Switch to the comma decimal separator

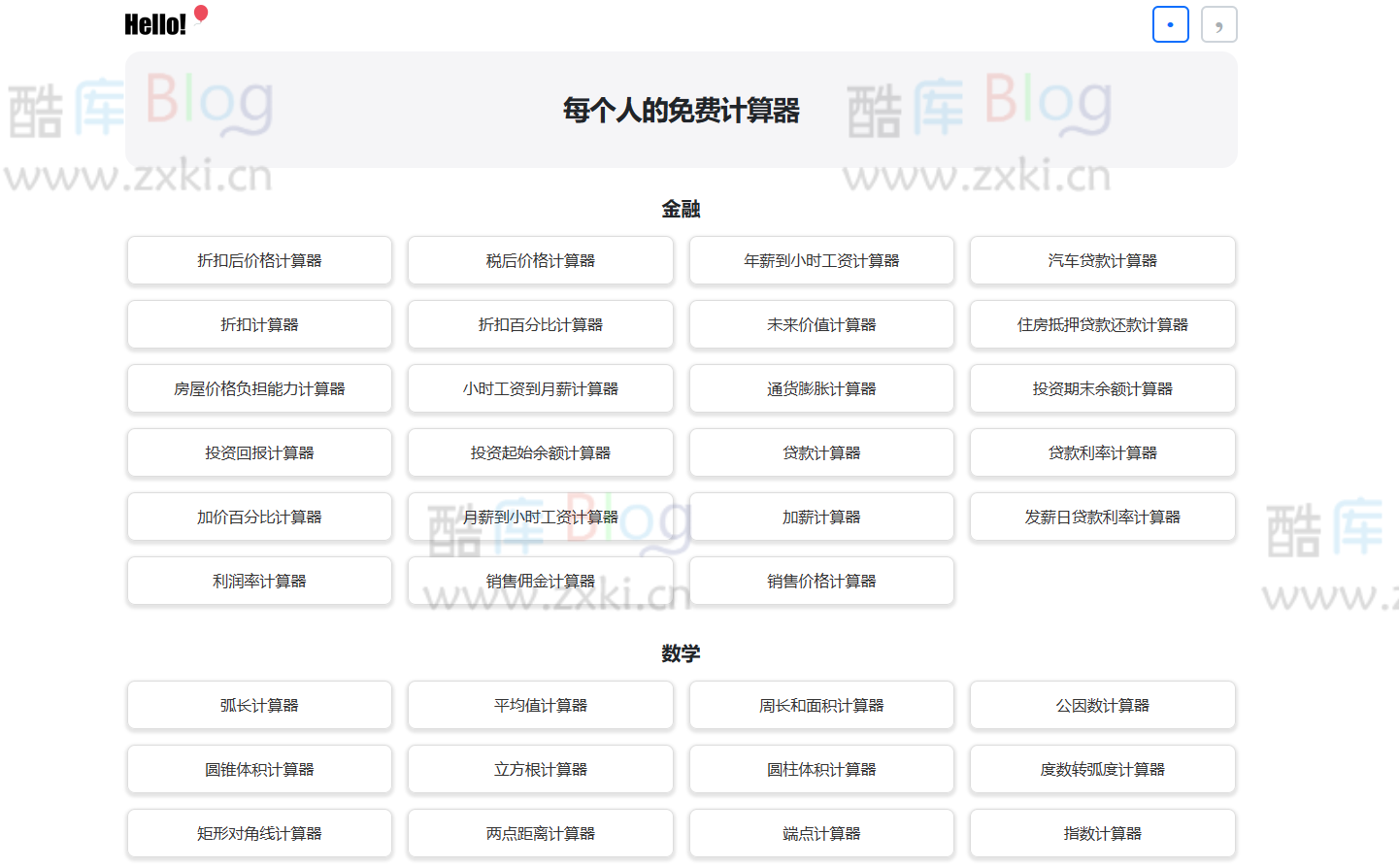[x=1218, y=24]
